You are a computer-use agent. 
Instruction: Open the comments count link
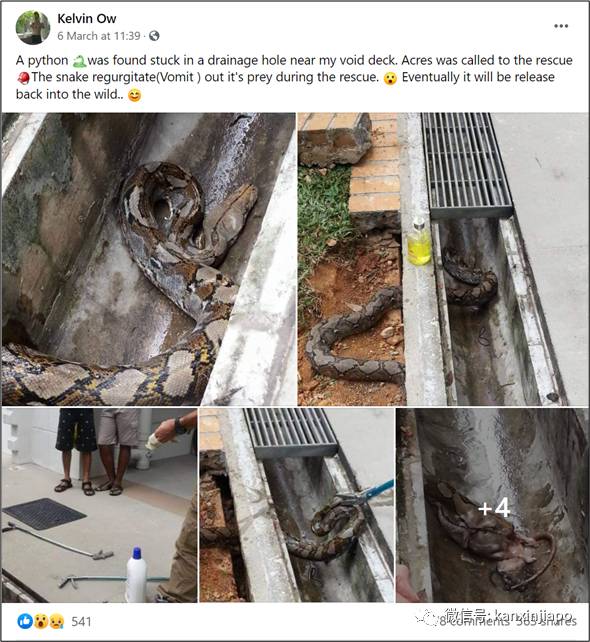click(x=475, y=622)
